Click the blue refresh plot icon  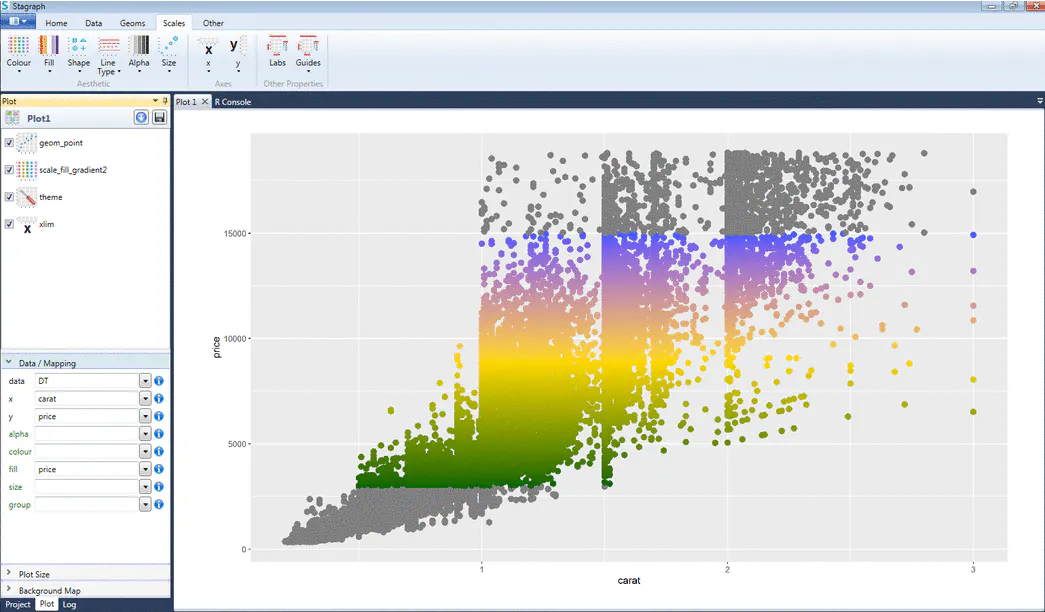[x=141, y=117]
